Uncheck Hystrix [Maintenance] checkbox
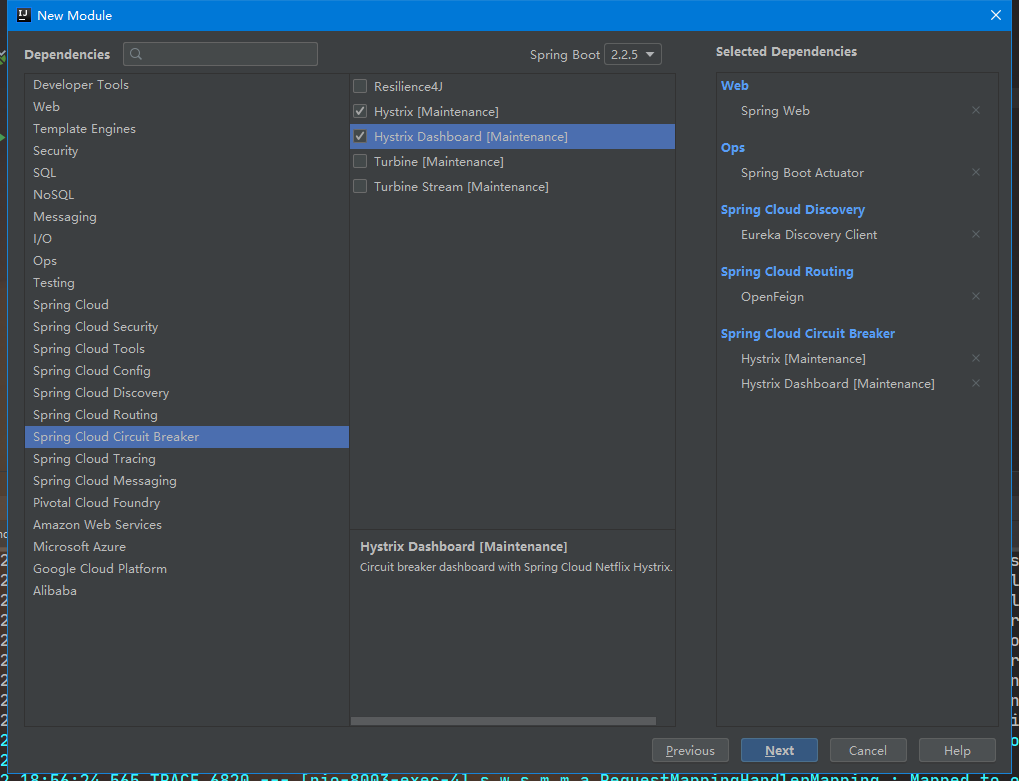 (360, 111)
